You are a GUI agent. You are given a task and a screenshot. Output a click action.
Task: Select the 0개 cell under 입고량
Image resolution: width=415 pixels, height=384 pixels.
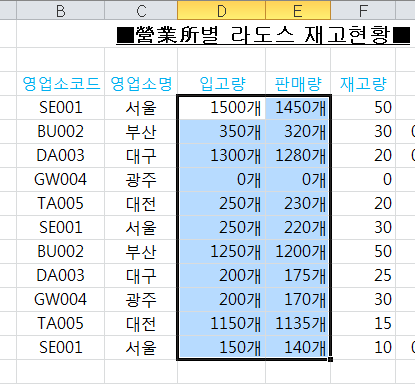[221, 179]
